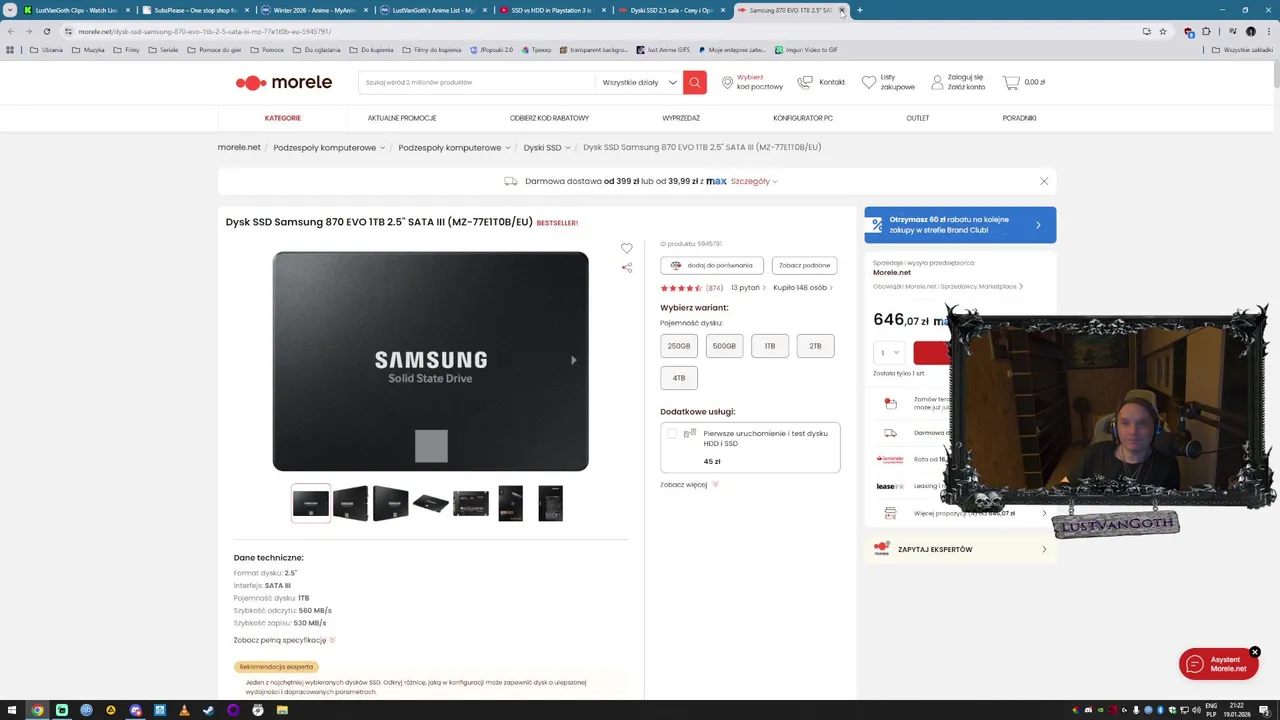Click morele.net breadcrumb link
Viewport: 1280px width, 720px height.
point(239,147)
